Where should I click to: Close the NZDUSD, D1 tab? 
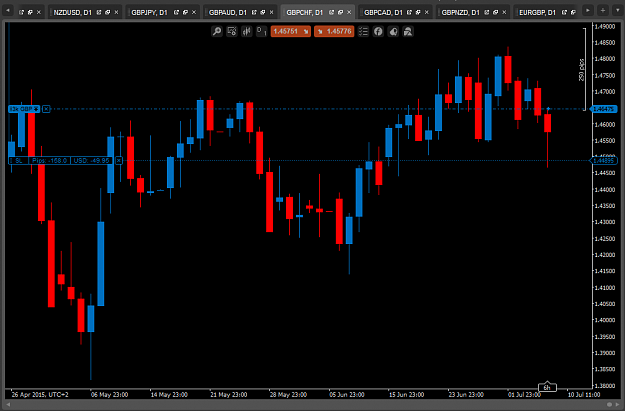[x=116, y=12]
